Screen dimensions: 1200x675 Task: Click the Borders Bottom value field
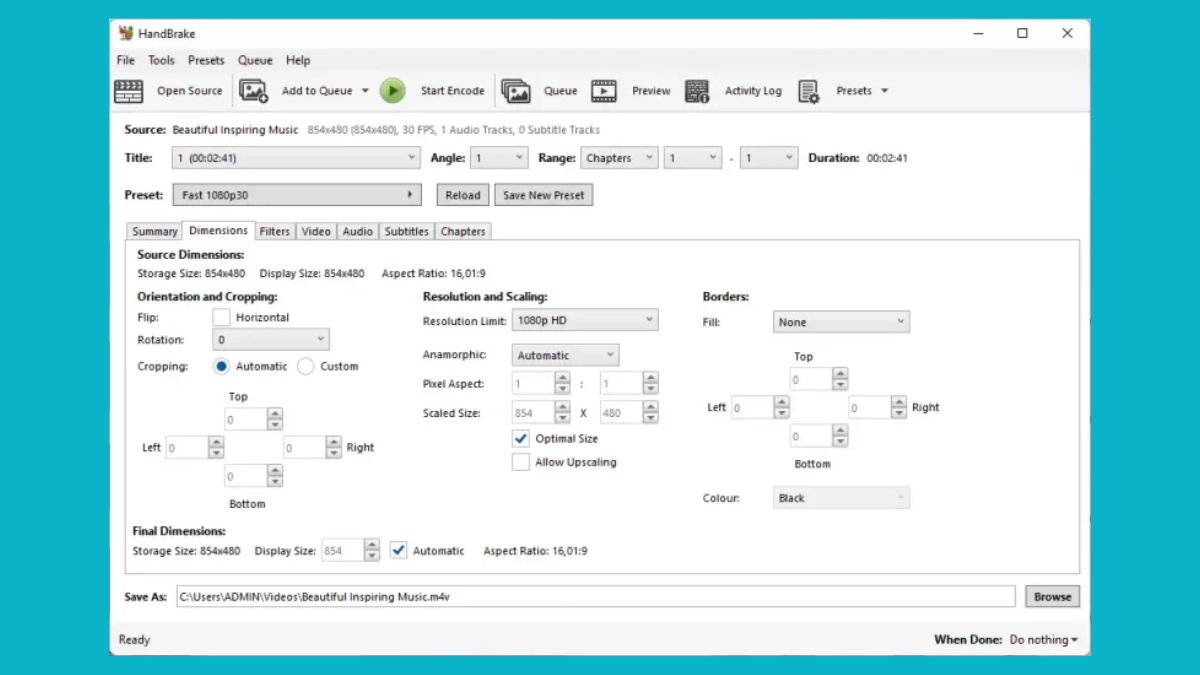811,436
